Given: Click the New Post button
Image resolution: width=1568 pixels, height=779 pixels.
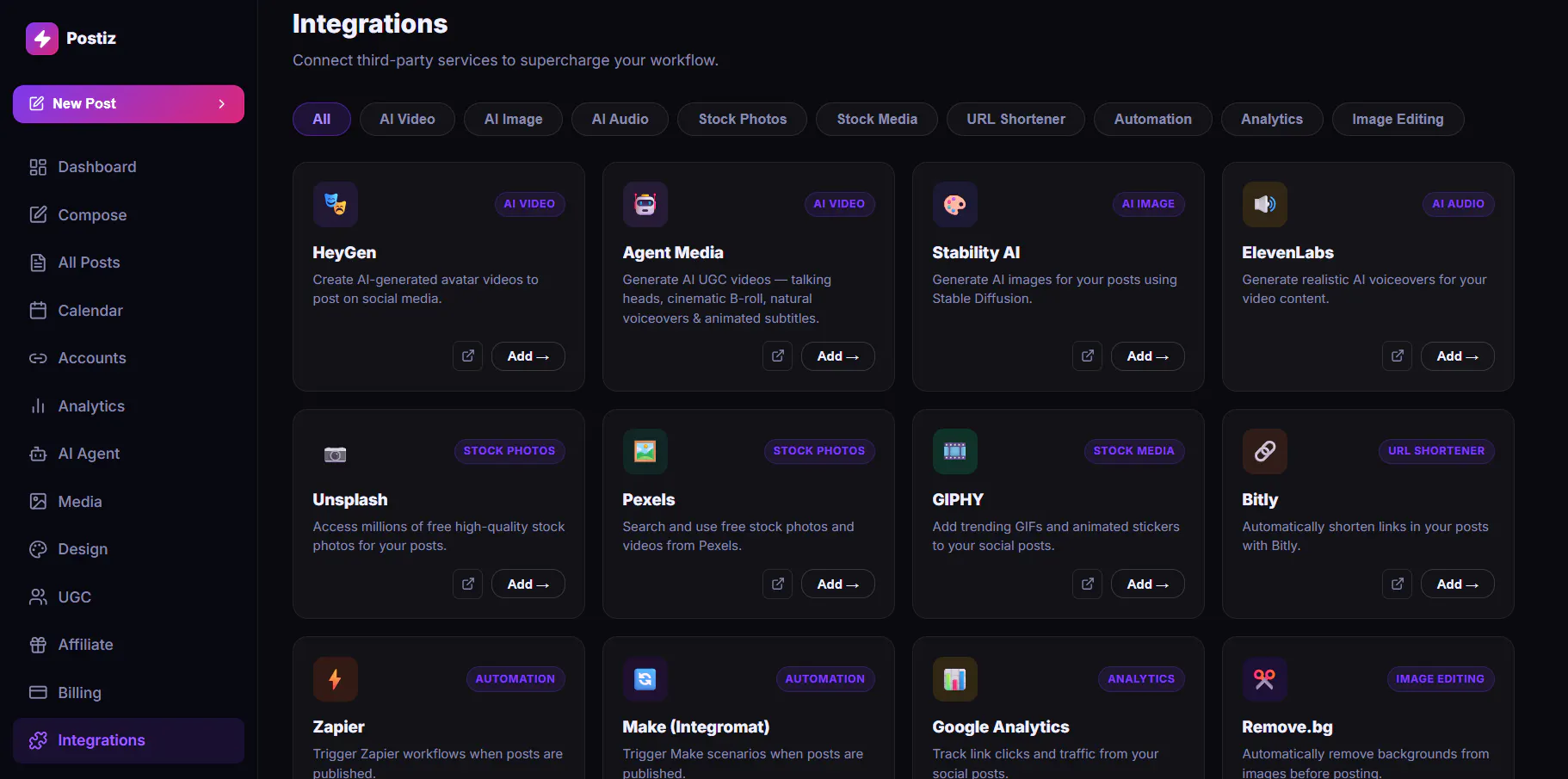Looking at the screenshot, I should tap(128, 104).
